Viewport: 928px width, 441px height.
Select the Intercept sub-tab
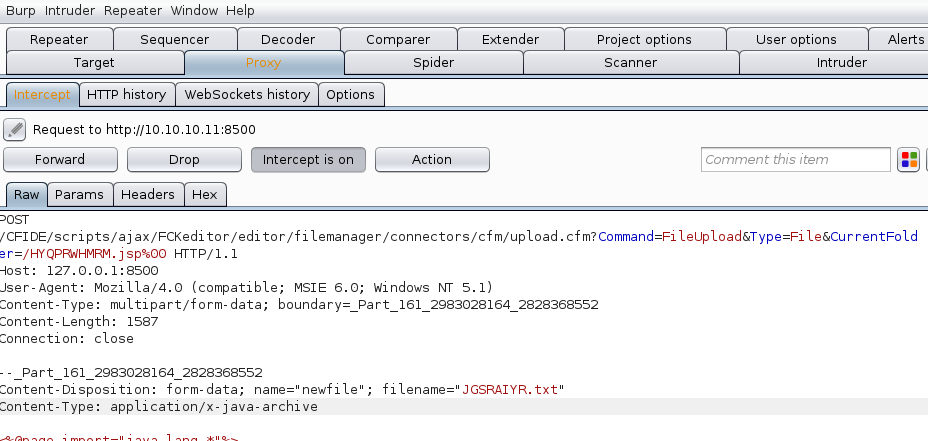(x=42, y=95)
